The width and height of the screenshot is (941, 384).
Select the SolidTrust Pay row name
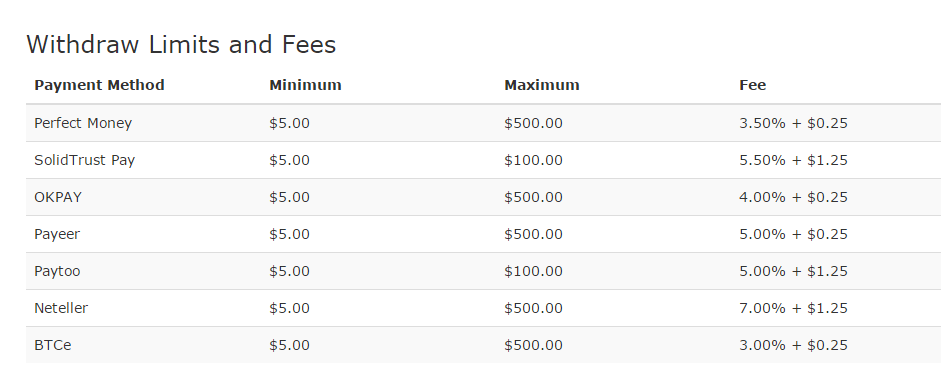[x=85, y=160]
